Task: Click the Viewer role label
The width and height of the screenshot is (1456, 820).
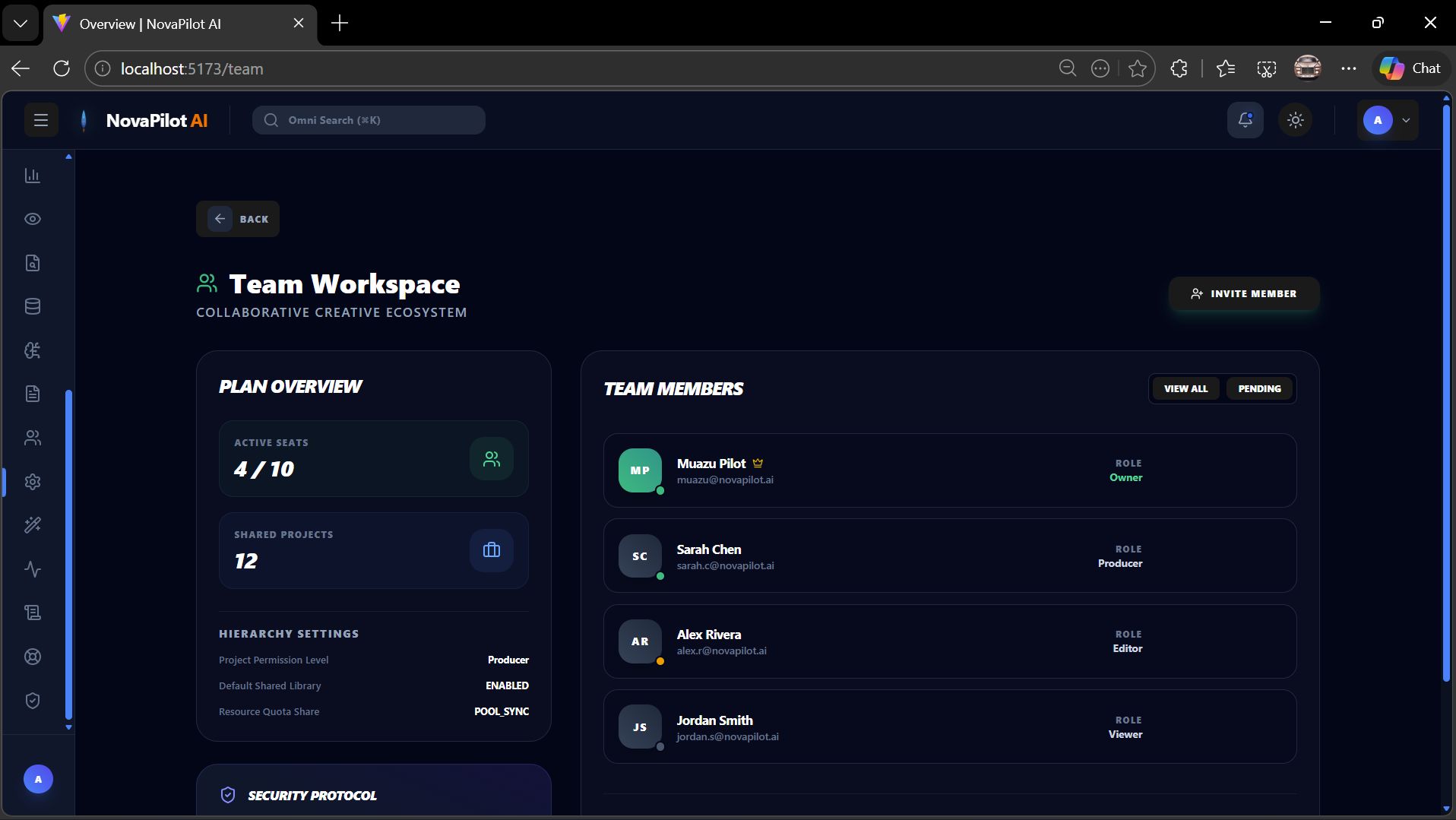Action: 1125,734
